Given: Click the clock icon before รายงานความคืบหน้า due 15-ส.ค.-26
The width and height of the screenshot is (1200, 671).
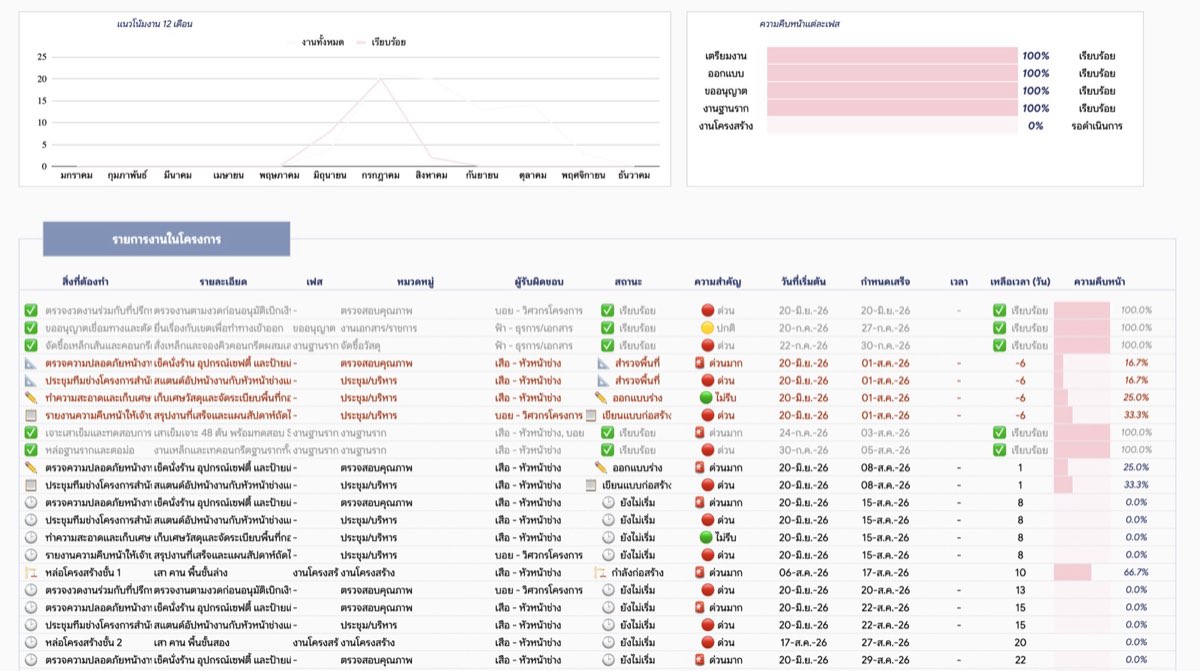Looking at the screenshot, I should click(31, 555).
